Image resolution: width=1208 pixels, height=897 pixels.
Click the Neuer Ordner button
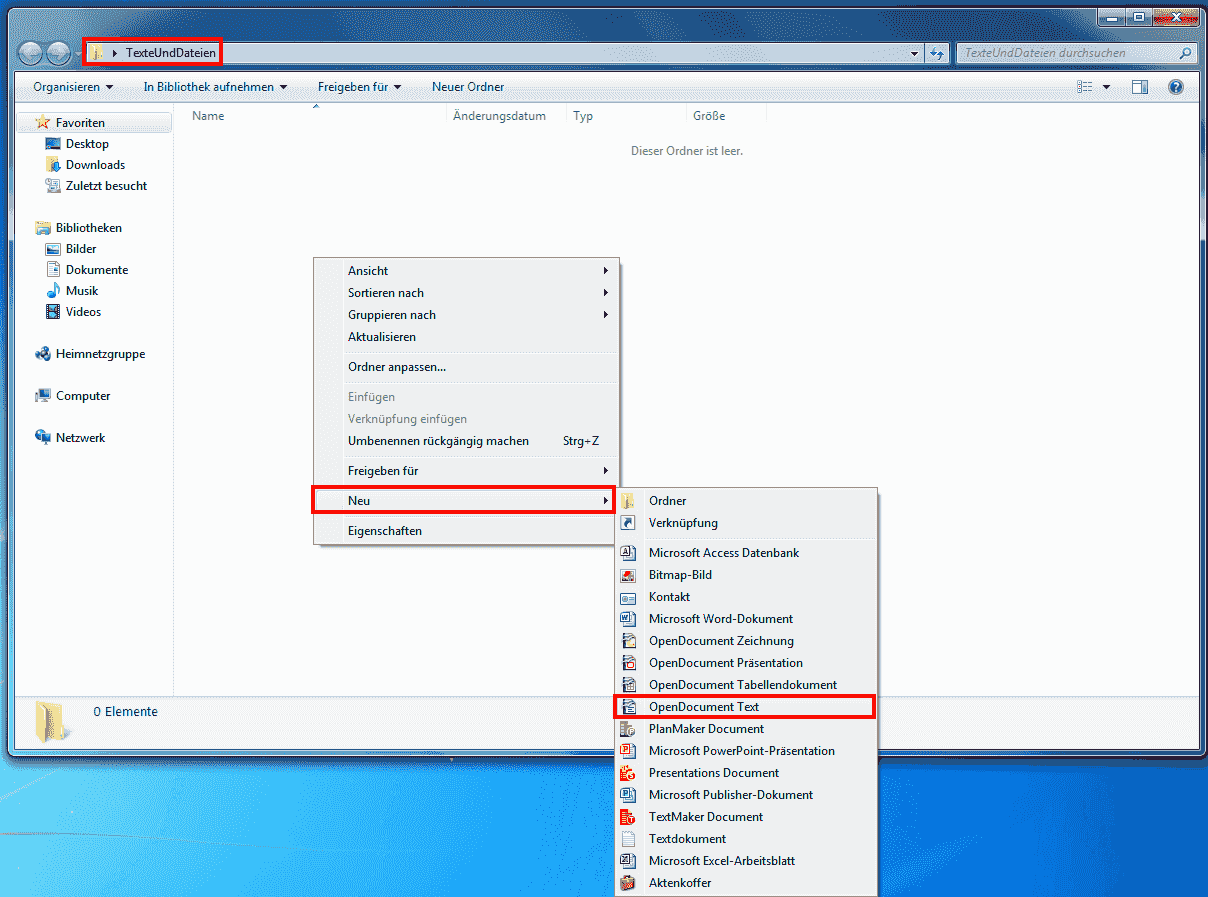click(x=468, y=87)
